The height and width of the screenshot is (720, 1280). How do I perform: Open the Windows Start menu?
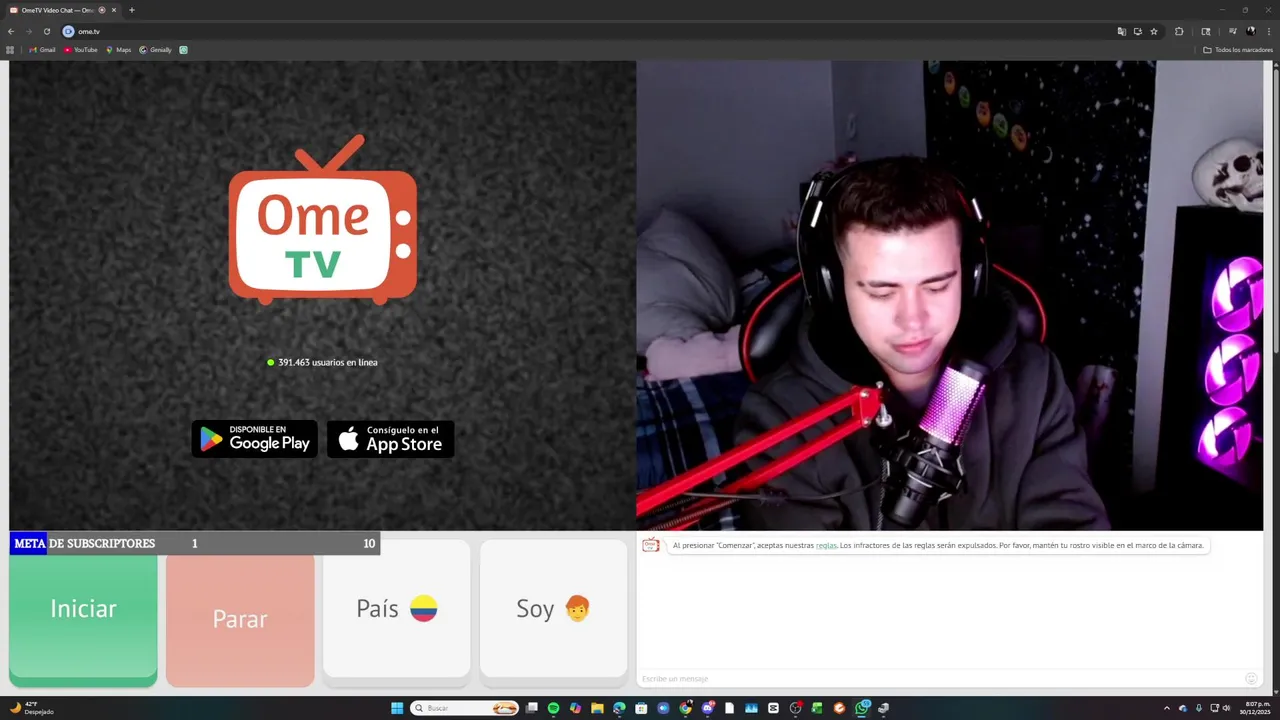pyautogui.click(x=397, y=708)
